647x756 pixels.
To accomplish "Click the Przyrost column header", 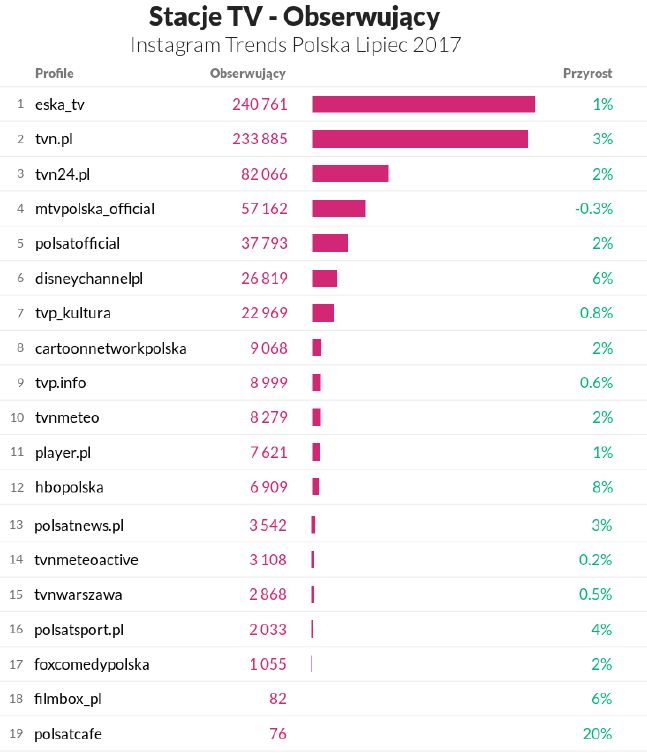I will point(587,73).
